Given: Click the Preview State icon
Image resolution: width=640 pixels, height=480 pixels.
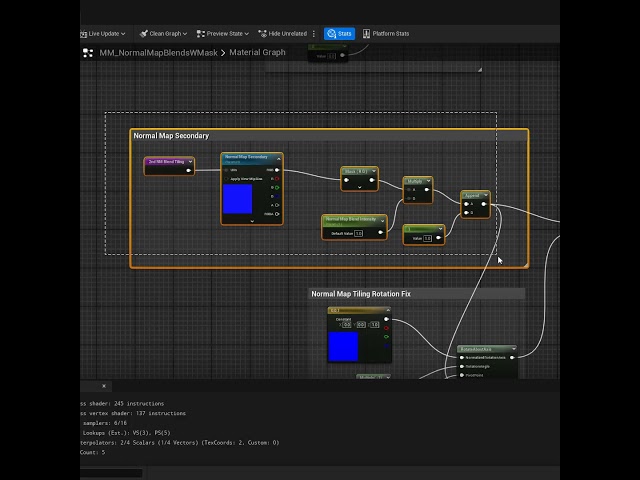Looking at the screenshot, I should [x=200, y=33].
